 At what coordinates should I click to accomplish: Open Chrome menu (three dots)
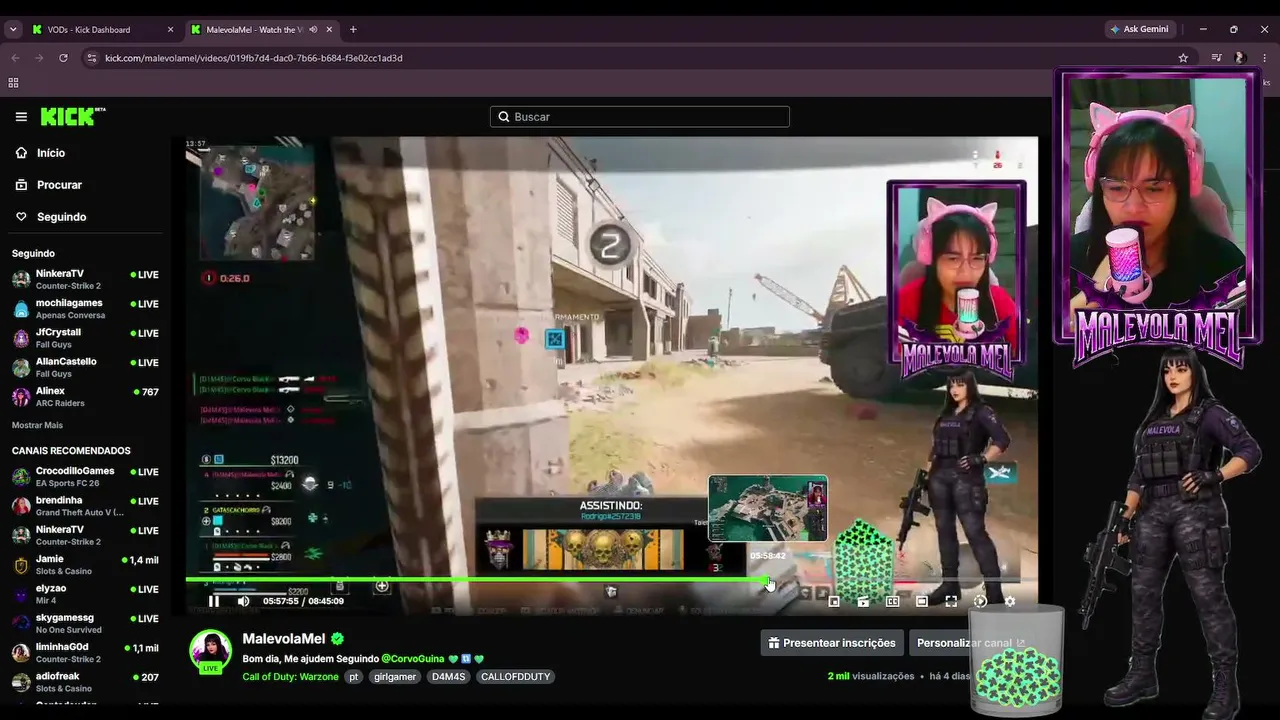1265,58
